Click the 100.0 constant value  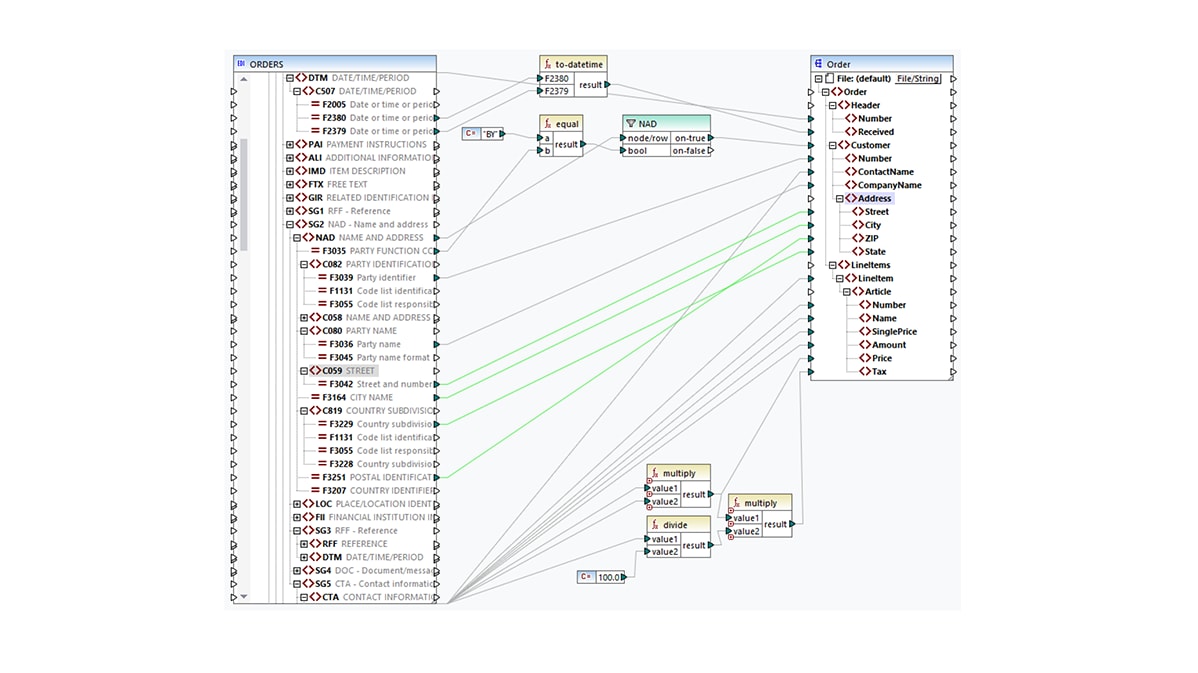[608, 577]
